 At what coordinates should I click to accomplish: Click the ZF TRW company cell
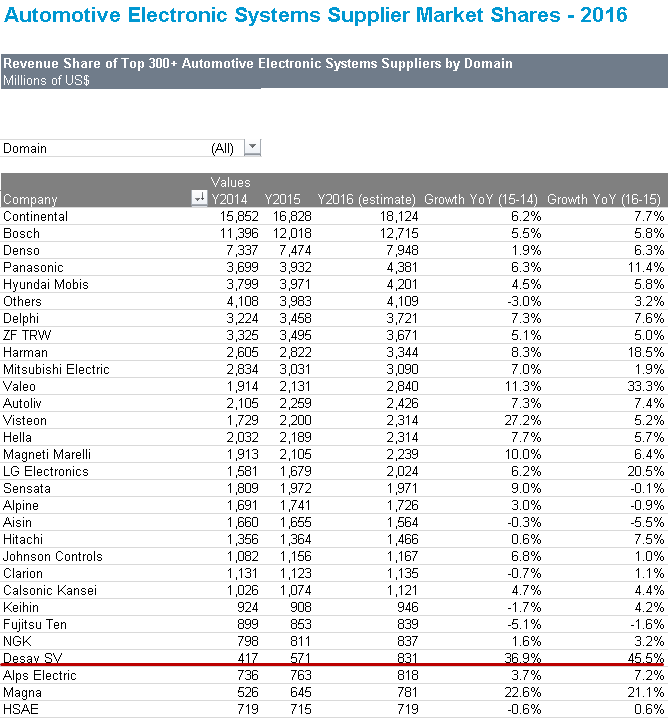27,335
